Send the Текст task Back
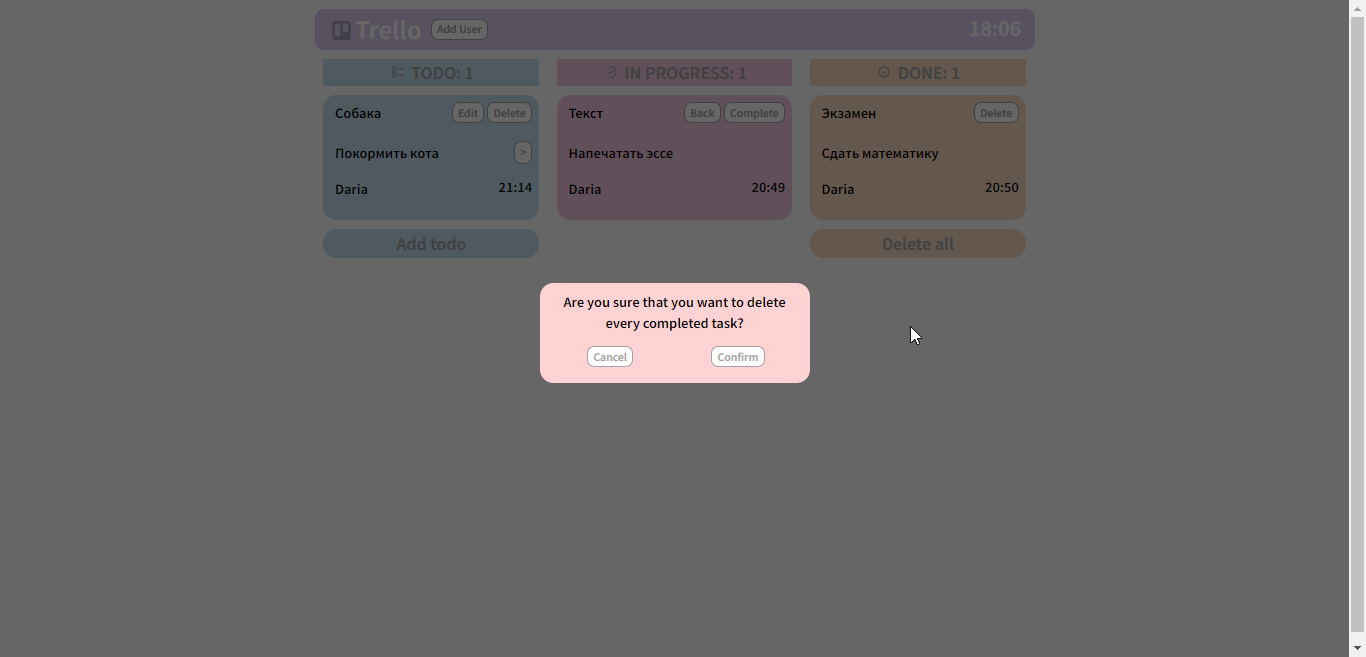Screen dimensions: 1366x657 tap(702, 113)
